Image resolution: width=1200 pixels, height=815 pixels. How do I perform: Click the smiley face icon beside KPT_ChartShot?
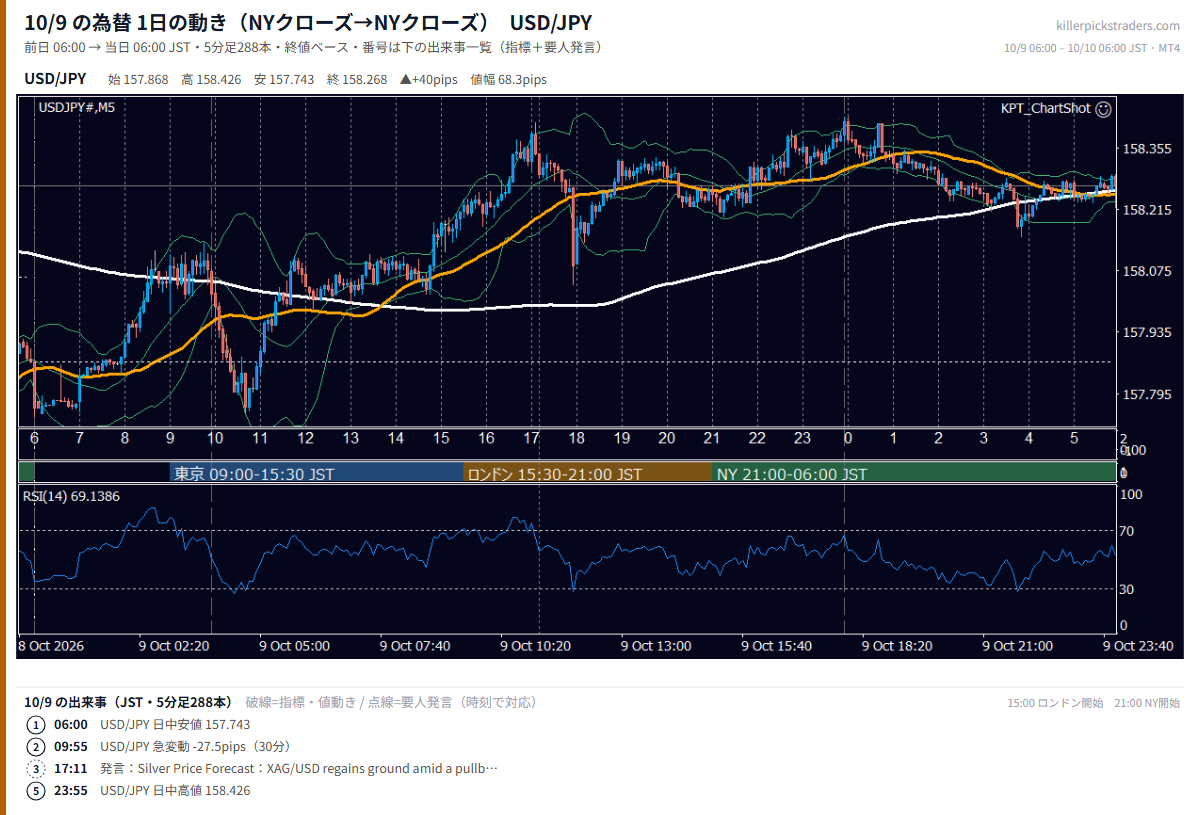(x=1103, y=109)
